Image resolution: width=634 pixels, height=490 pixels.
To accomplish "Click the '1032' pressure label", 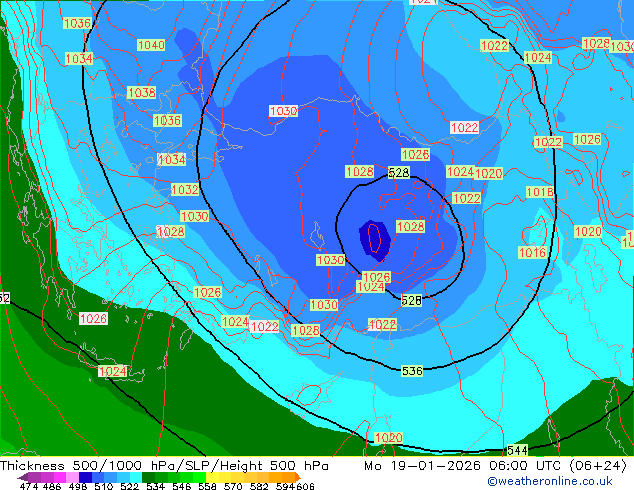I will pos(185,190).
